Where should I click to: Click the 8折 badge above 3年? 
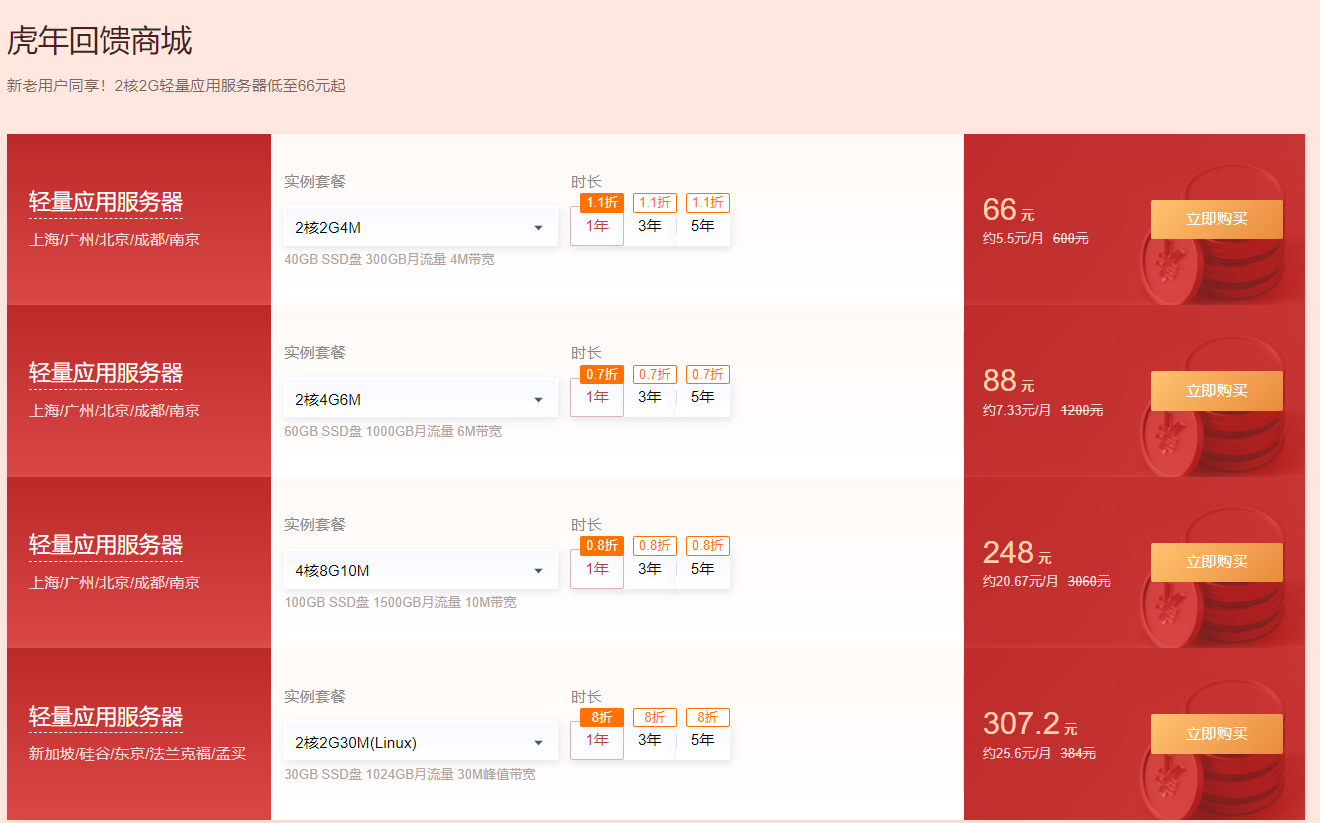(655, 718)
